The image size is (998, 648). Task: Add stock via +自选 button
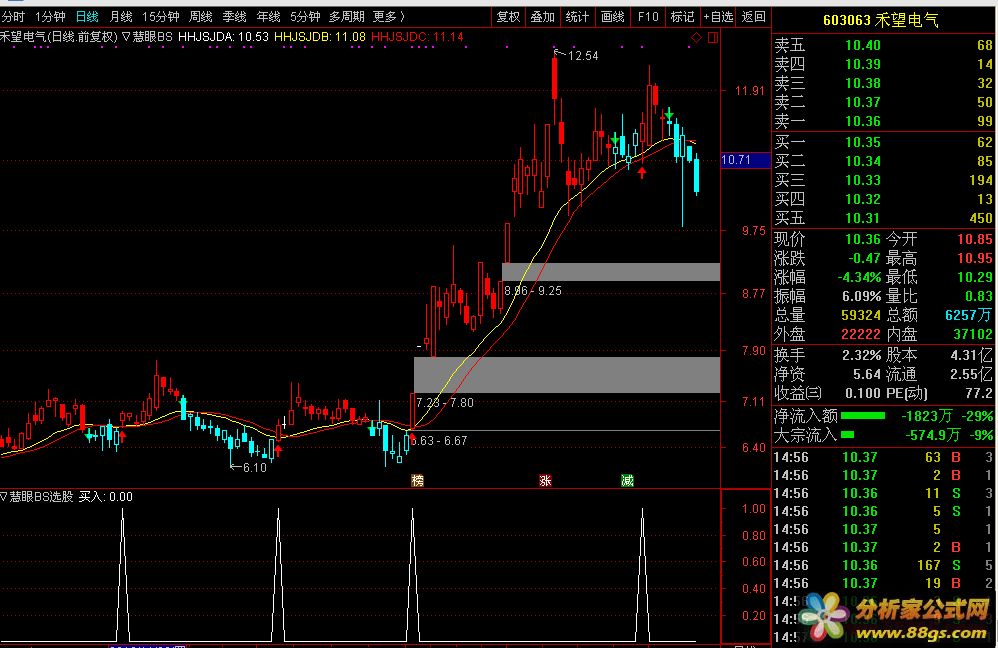pos(719,17)
